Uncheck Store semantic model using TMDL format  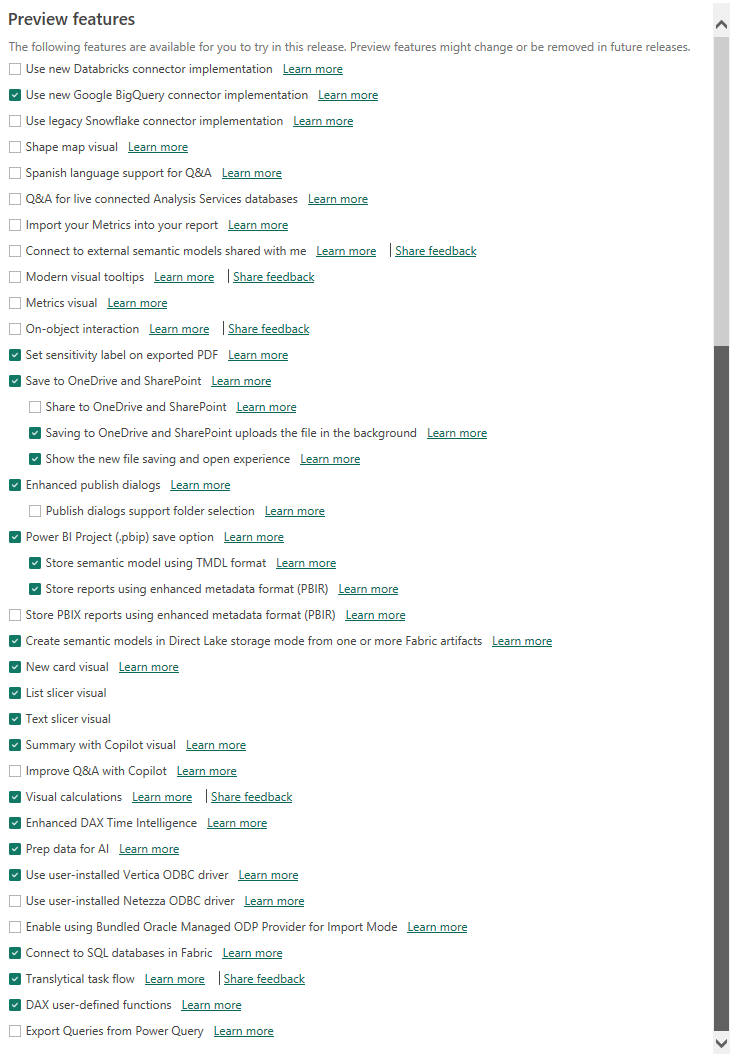point(35,563)
